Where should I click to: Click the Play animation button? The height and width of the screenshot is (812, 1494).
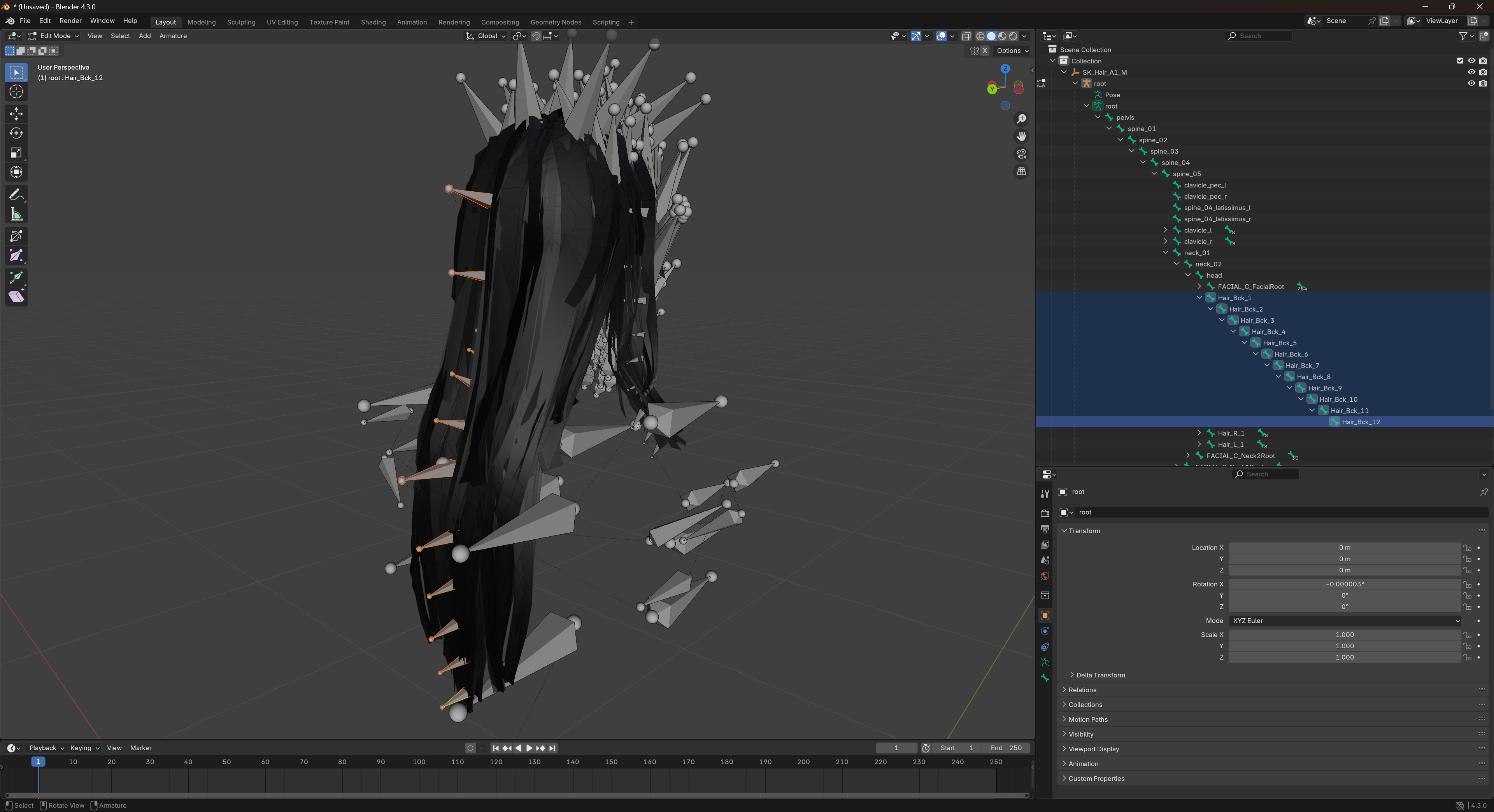(529, 748)
